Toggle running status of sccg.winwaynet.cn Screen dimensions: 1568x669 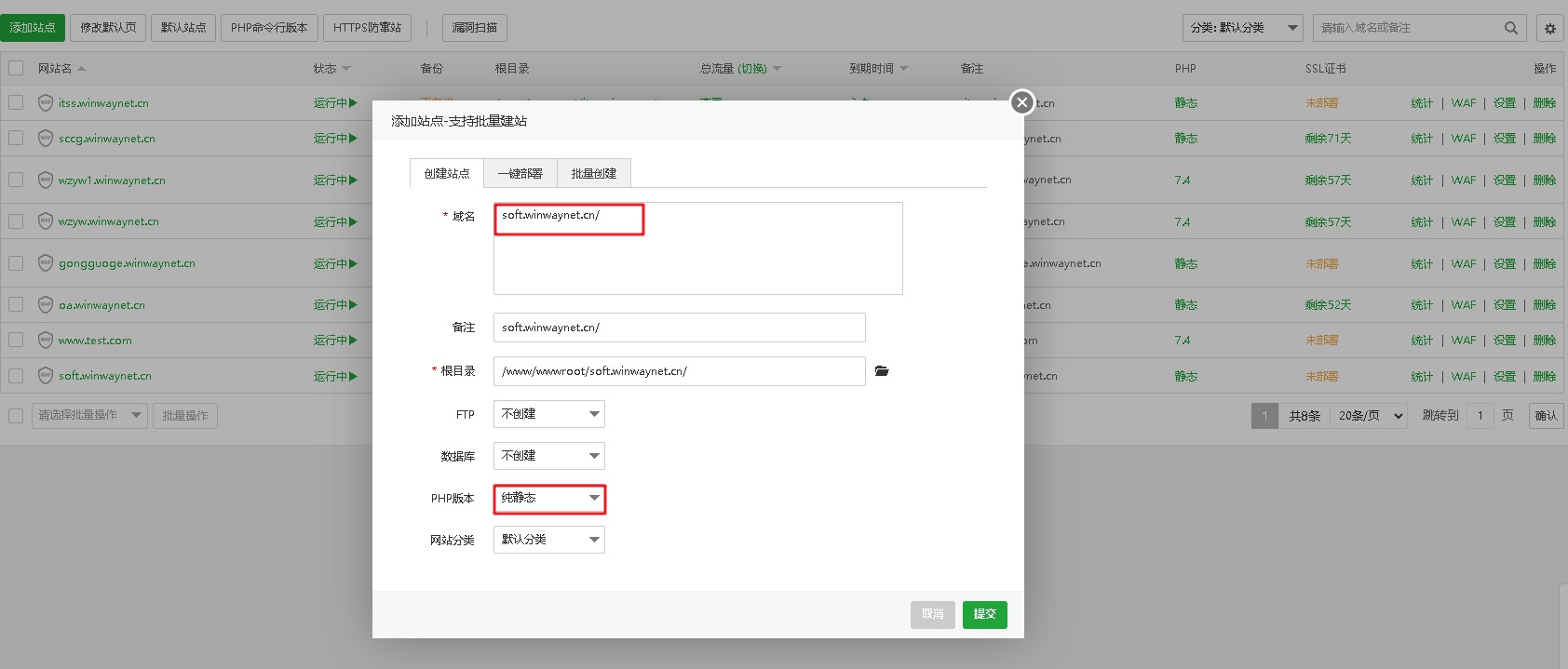pyautogui.click(x=335, y=139)
